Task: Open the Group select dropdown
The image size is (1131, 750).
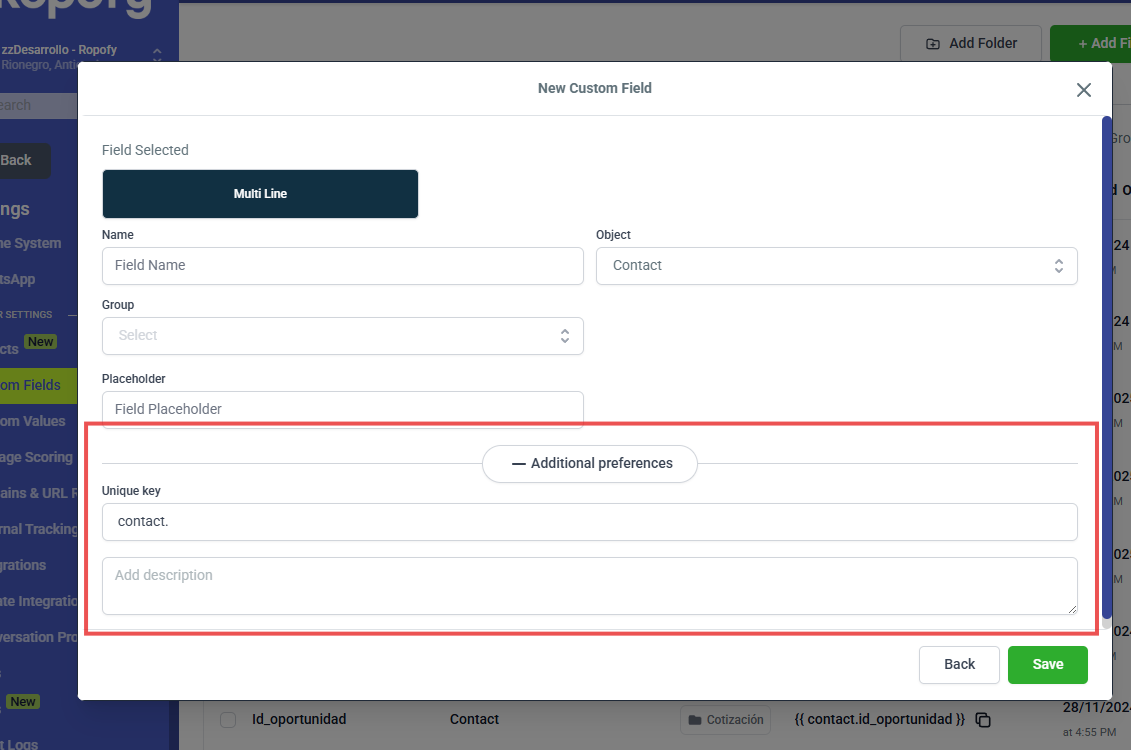Action: pos(342,336)
